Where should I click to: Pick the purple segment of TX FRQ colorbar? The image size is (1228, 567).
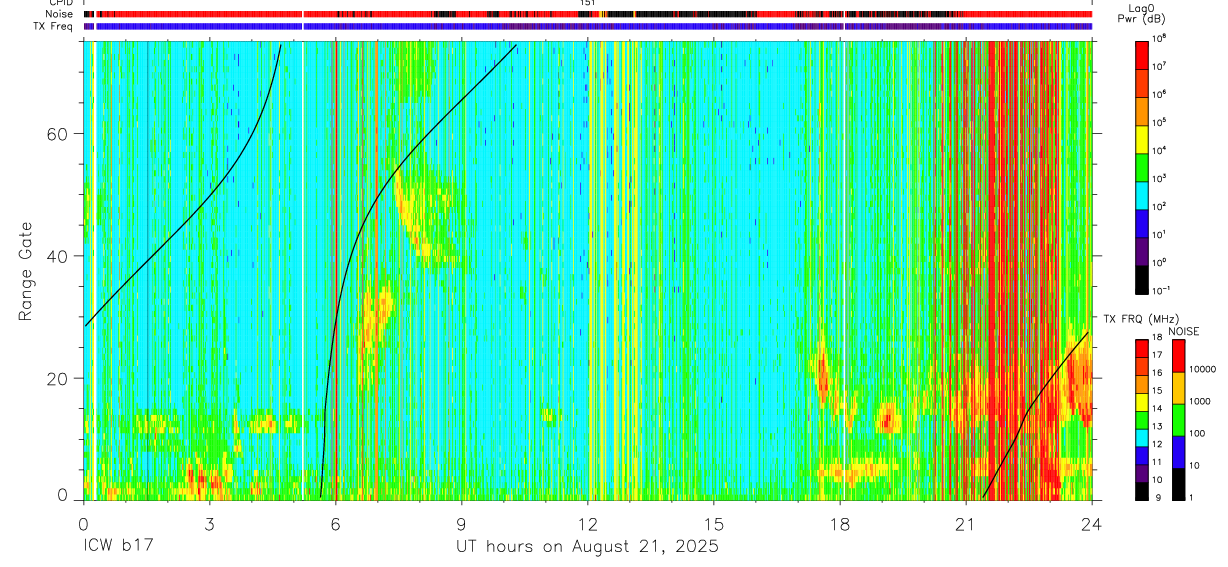coord(1140,472)
